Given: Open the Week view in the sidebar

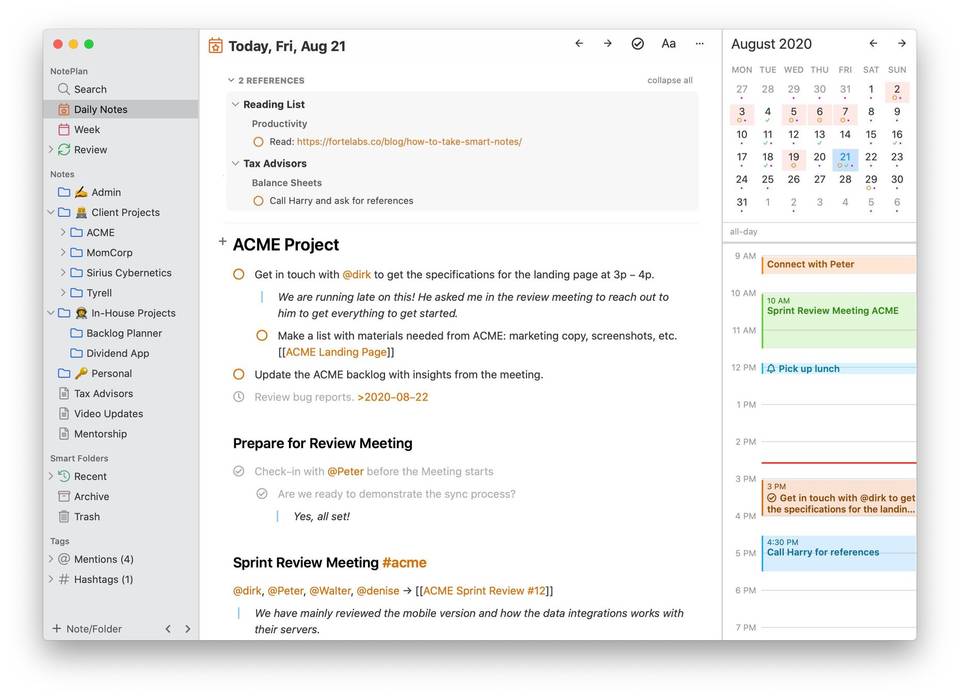Looking at the screenshot, I should [86, 129].
